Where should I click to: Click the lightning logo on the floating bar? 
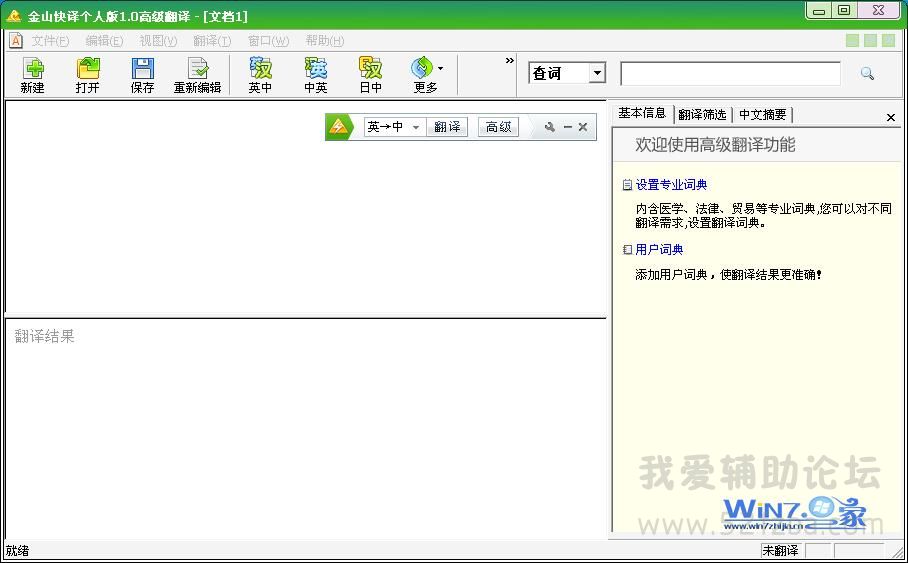coord(339,127)
